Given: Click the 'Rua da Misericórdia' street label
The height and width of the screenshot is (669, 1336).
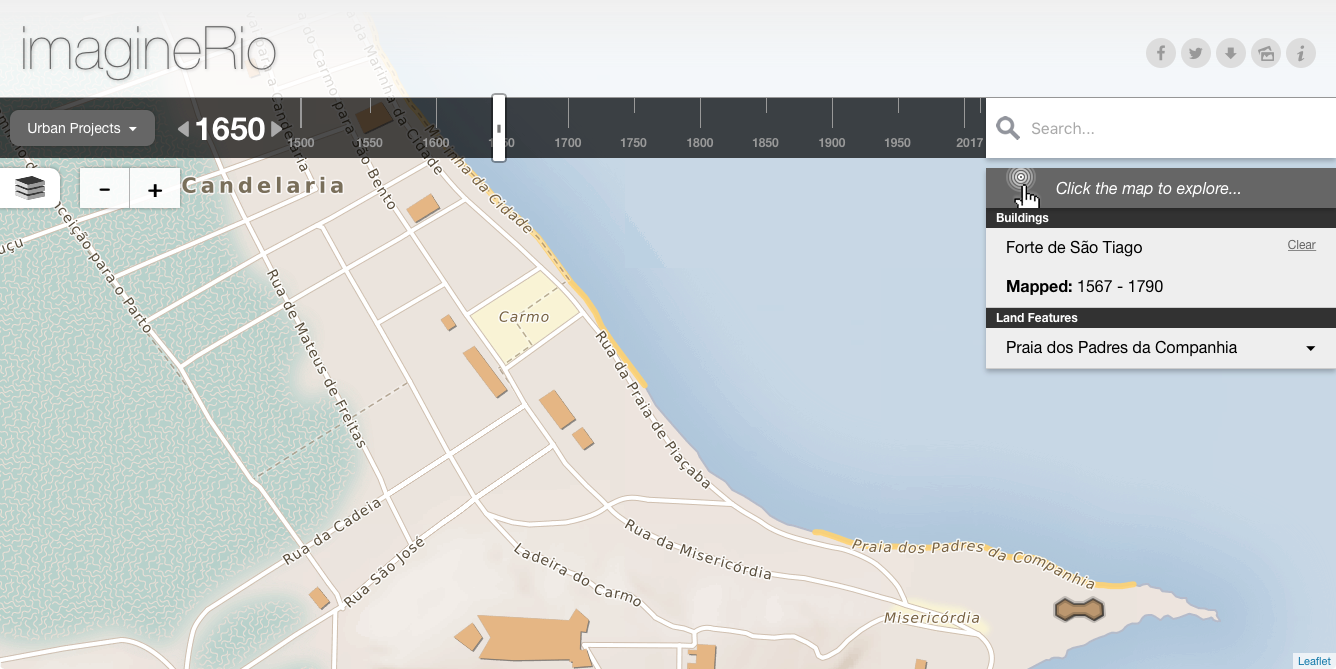Looking at the screenshot, I should (698, 549).
